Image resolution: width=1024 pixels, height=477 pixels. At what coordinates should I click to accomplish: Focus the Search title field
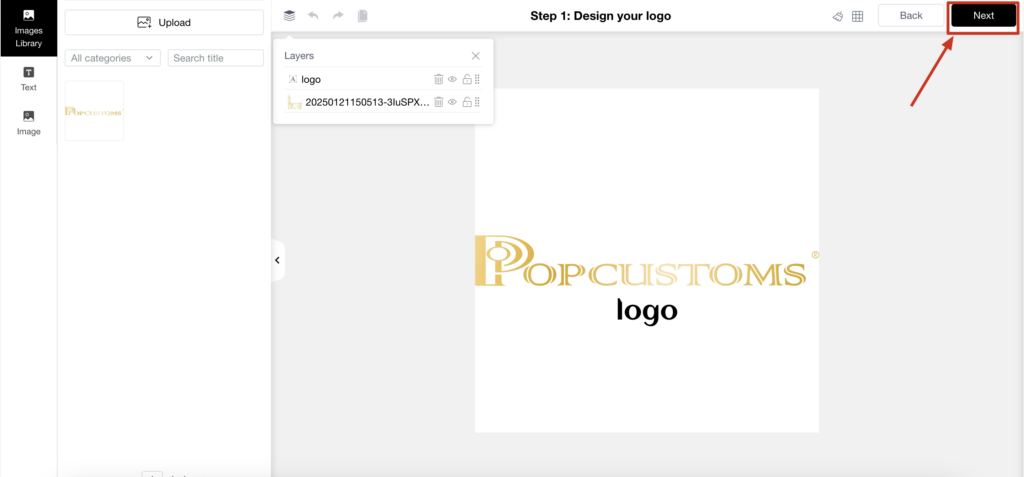[216, 58]
